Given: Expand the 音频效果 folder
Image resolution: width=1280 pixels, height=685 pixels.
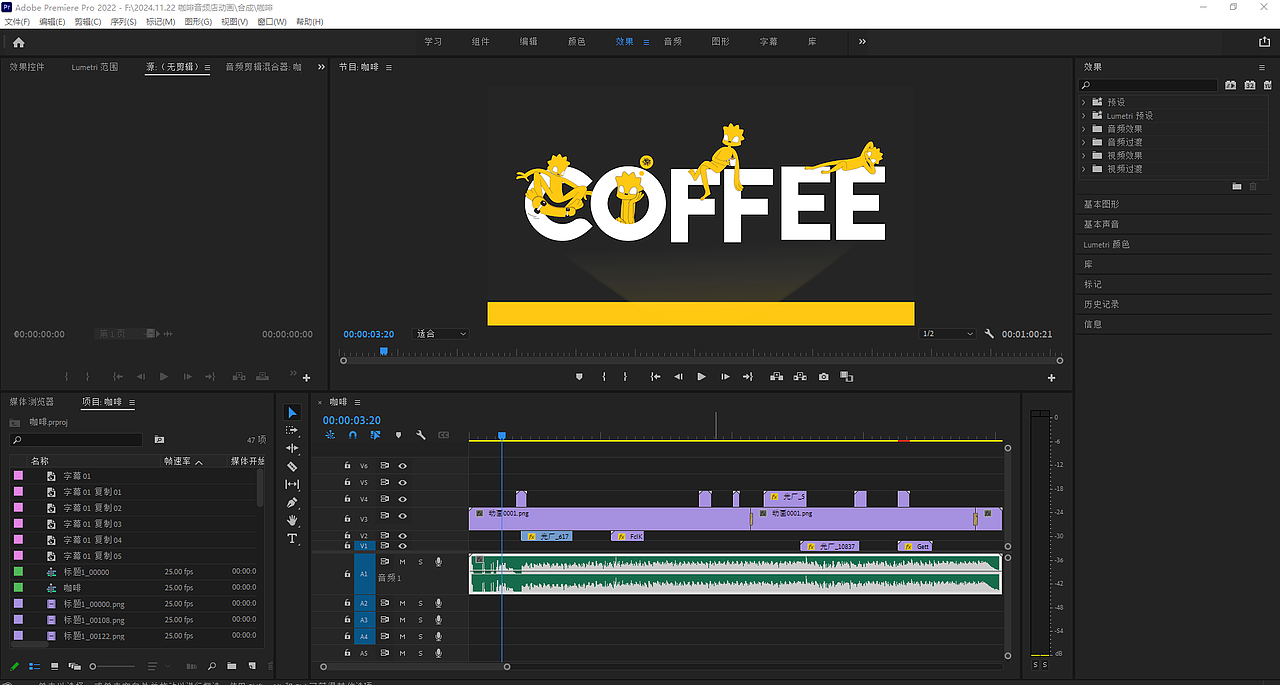Looking at the screenshot, I should click(1084, 129).
